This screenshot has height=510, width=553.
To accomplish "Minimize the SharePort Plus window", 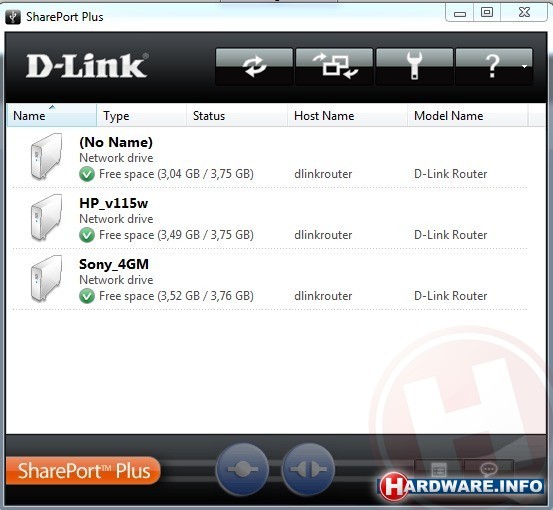I will click(460, 13).
